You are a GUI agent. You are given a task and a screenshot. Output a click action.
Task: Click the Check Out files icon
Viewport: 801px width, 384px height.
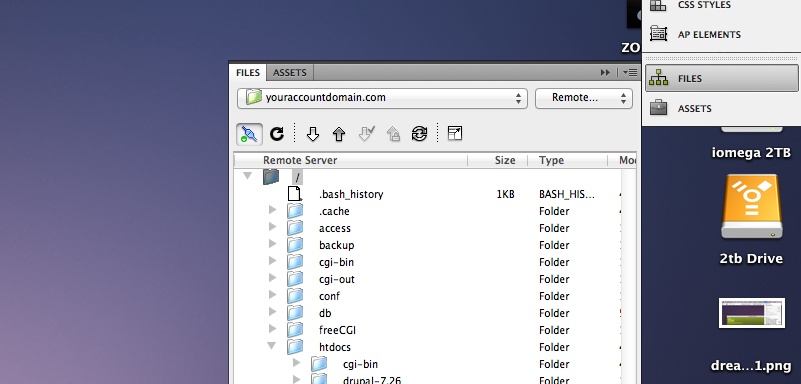[366, 134]
